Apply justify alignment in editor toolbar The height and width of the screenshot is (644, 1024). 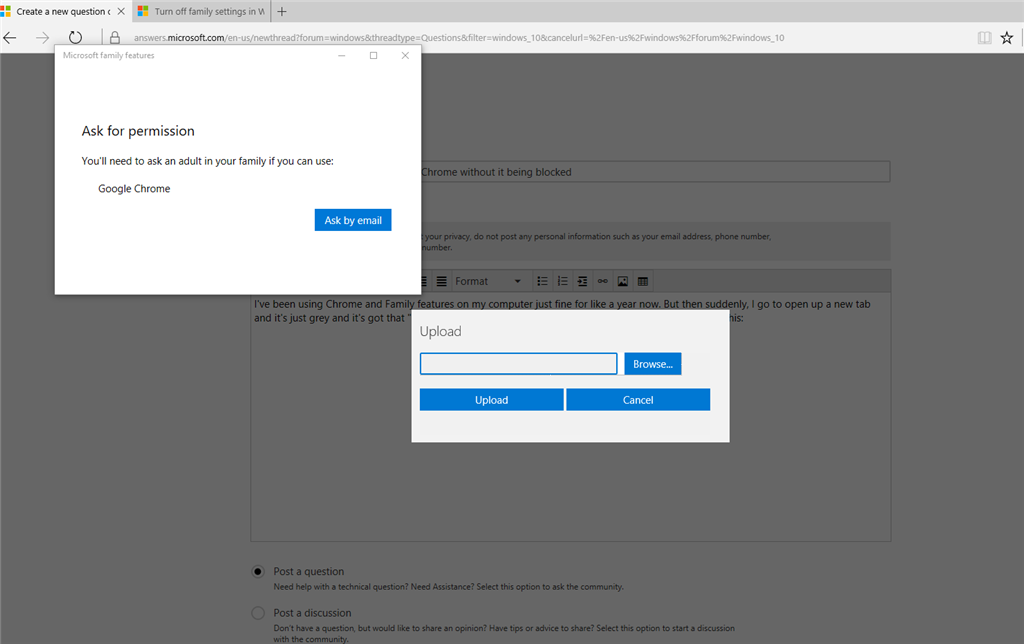tap(441, 282)
